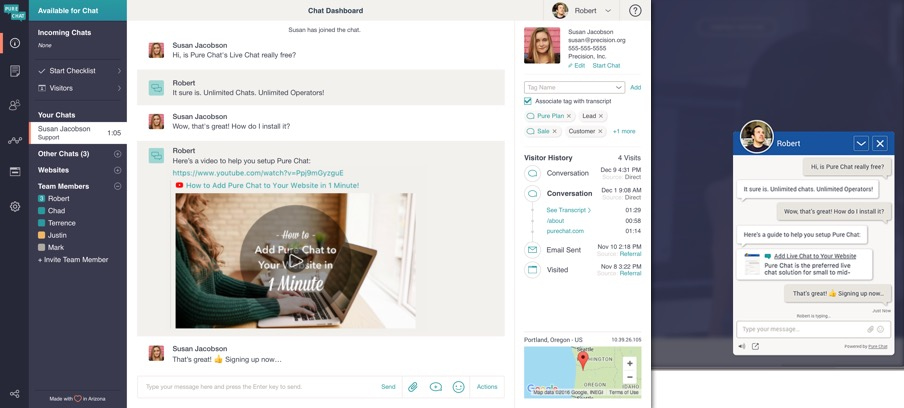Open analytics graph icon in sidebar

click(14, 141)
